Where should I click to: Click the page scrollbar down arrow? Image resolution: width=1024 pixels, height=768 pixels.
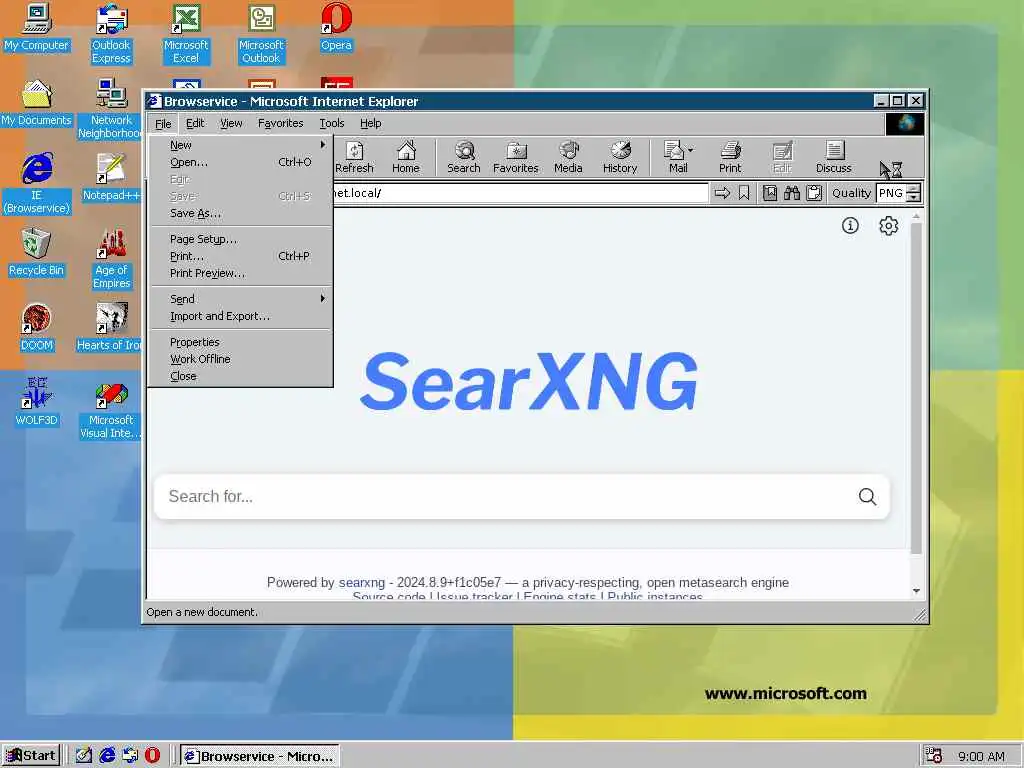(x=916, y=591)
